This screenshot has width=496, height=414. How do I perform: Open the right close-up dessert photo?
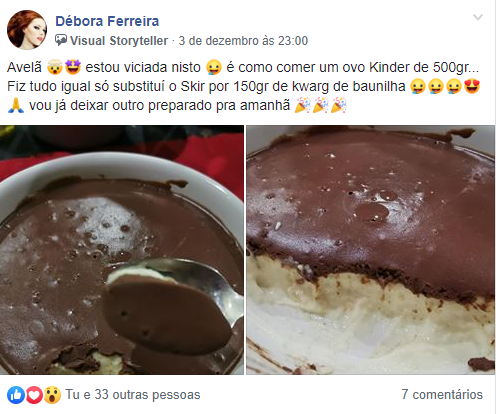(371, 250)
